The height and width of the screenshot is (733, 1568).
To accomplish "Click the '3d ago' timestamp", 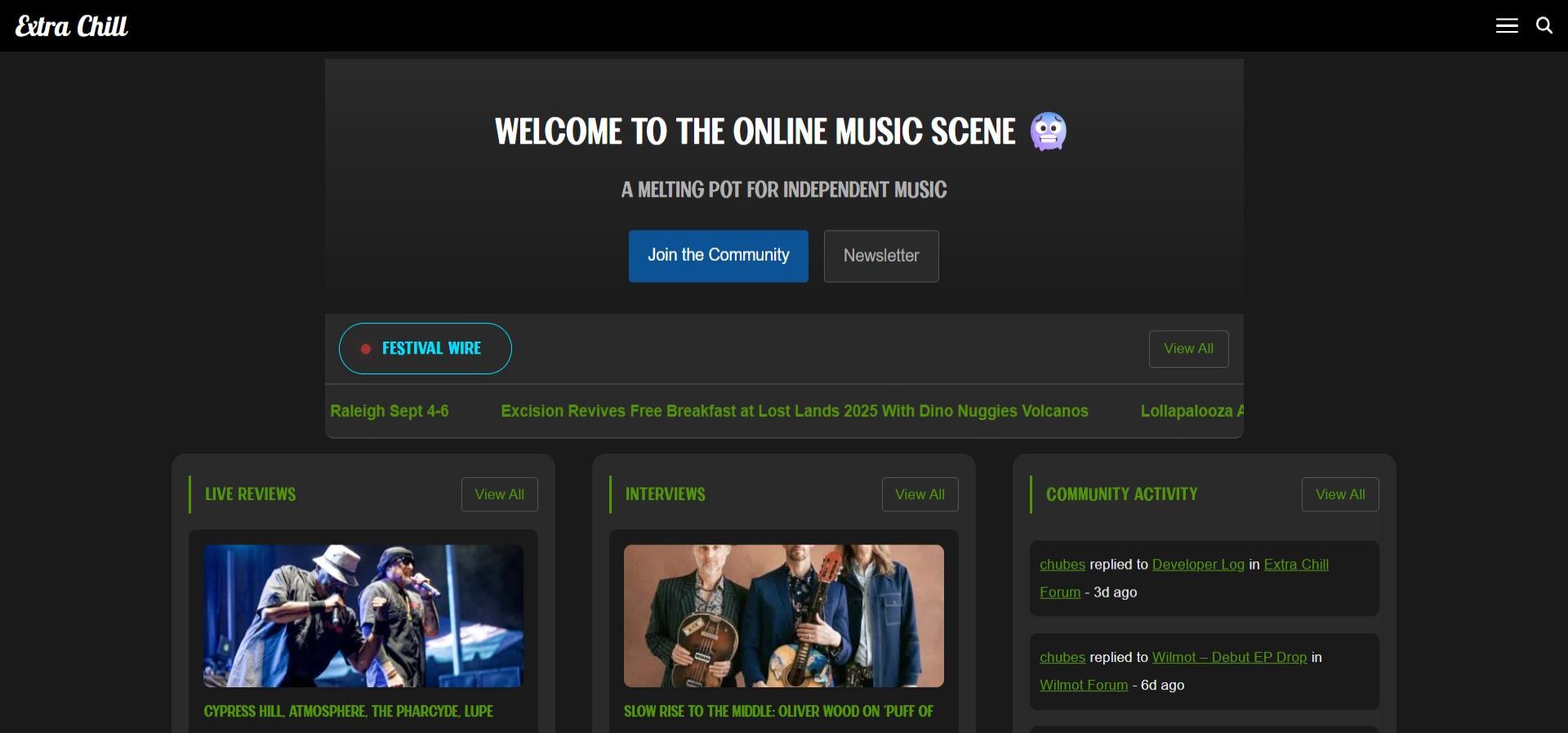I will click(x=1115, y=592).
